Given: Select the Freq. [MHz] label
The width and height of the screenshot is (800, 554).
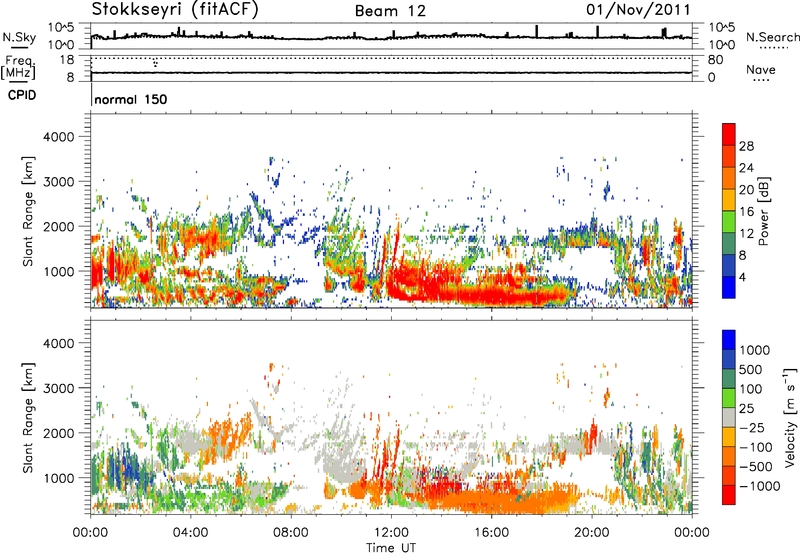Looking at the screenshot, I should coord(18,67).
